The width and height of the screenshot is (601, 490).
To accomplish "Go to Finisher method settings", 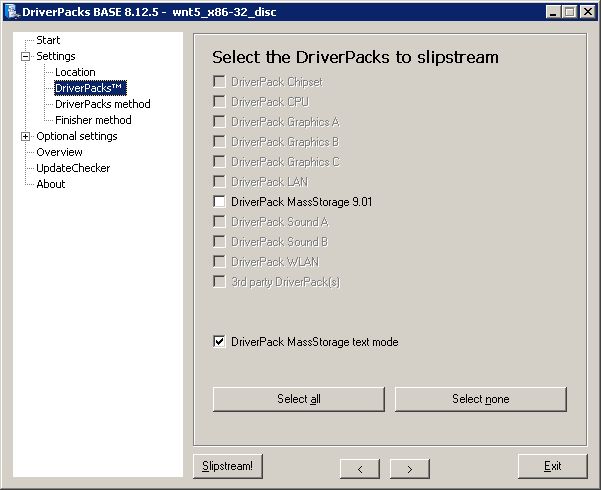I will pyautogui.click(x=93, y=120).
